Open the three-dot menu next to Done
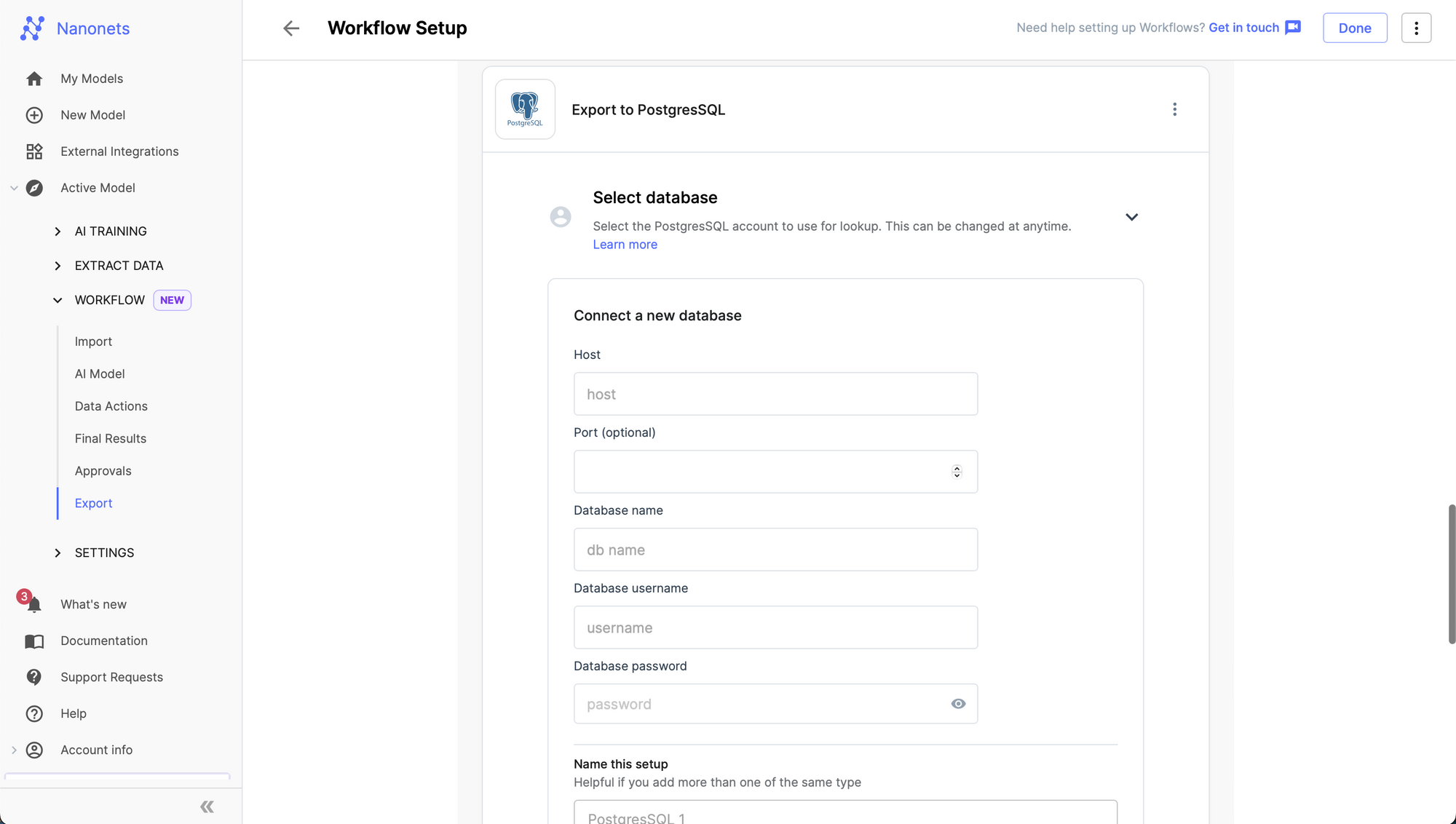Image resolution: width=1456 pixels, height=824 pixels. pos(1416,28)
